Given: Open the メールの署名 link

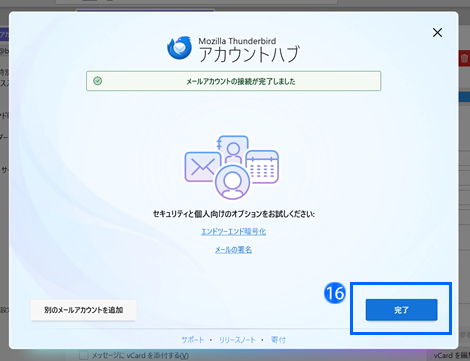Looking at the screenshot, I should (x=233, y=250).
